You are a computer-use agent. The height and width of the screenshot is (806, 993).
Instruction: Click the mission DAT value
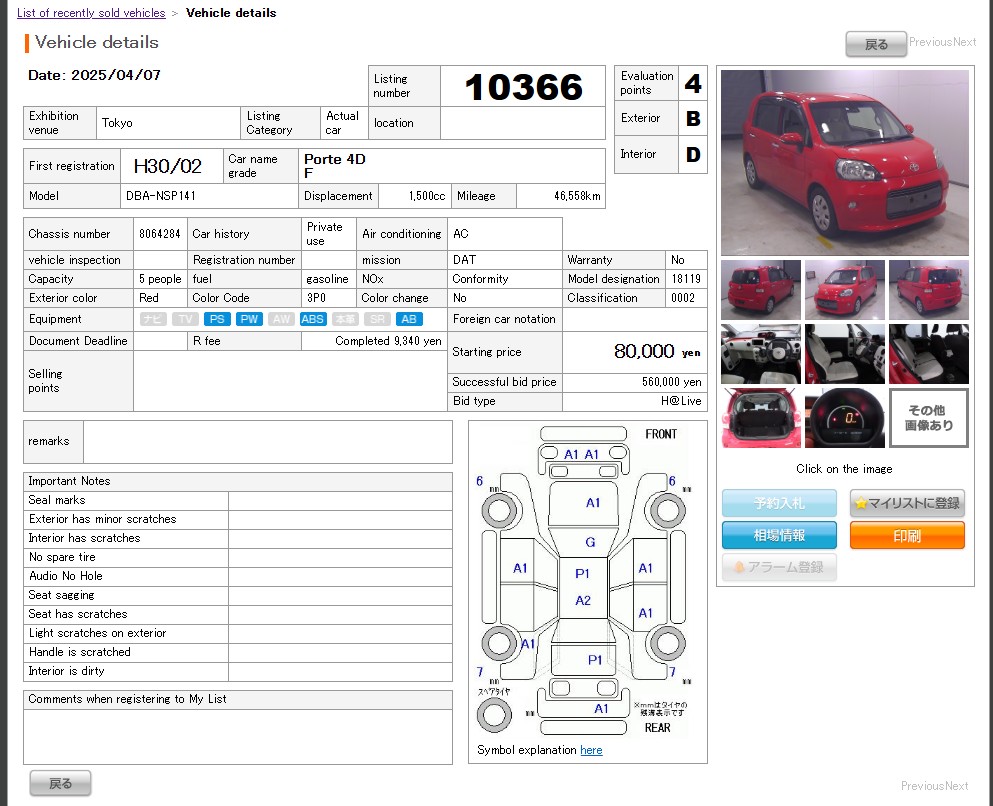click(464, 260)
